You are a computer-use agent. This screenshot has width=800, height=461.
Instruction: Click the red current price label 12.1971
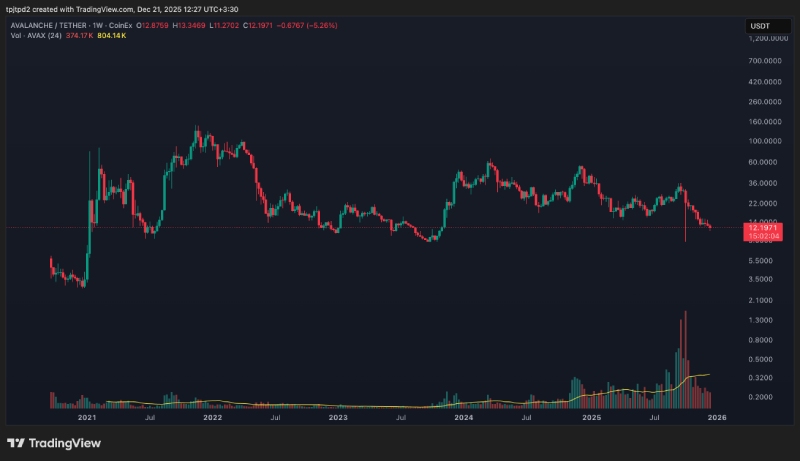[x=762, y=229]
